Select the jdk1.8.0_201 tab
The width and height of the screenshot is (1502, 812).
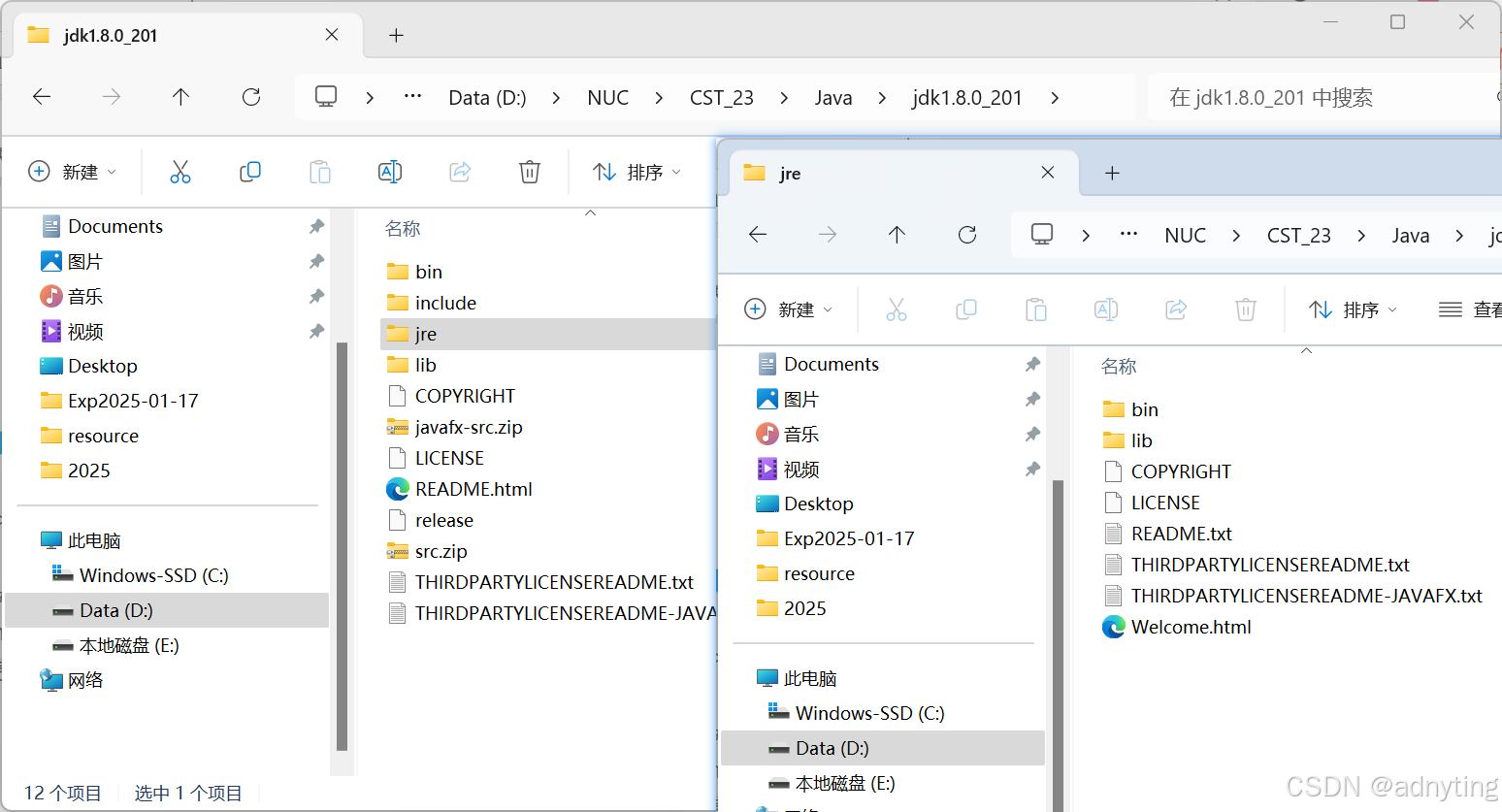tap(189, 35)
